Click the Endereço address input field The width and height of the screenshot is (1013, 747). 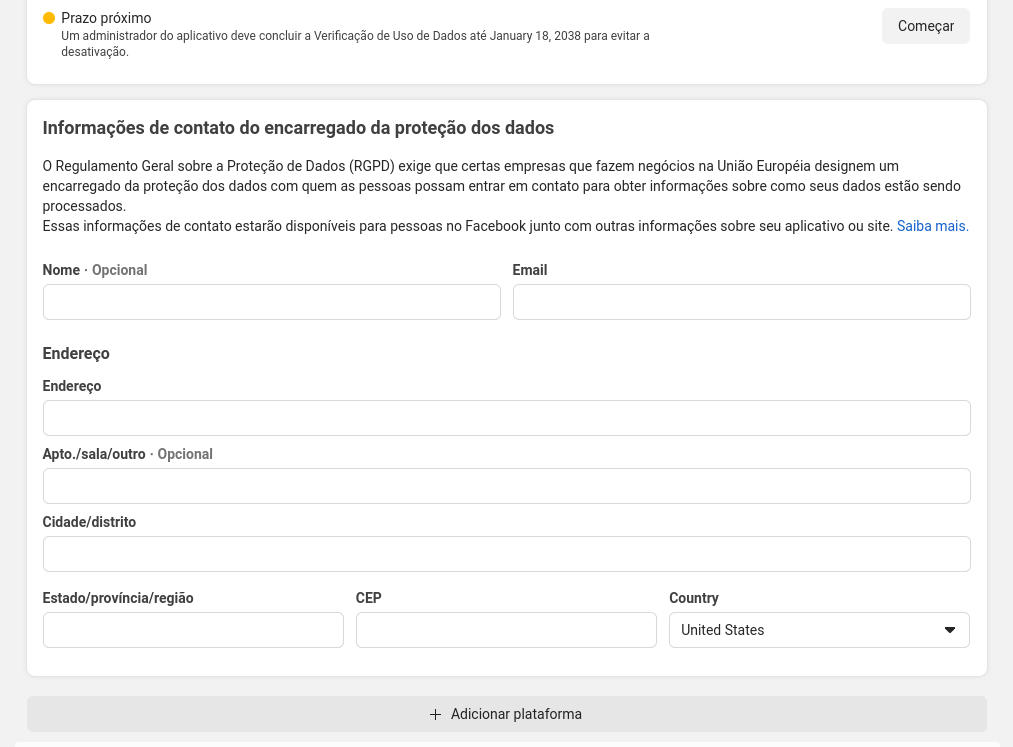506,418
